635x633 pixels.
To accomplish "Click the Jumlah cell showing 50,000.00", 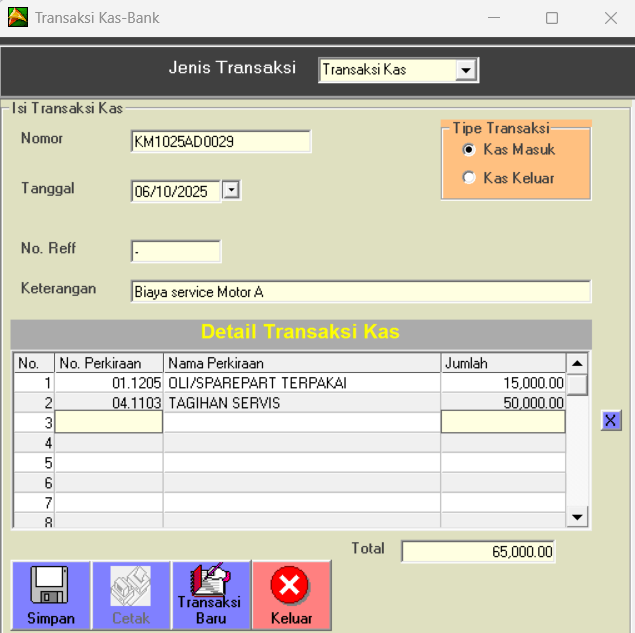I will point(503,403).
